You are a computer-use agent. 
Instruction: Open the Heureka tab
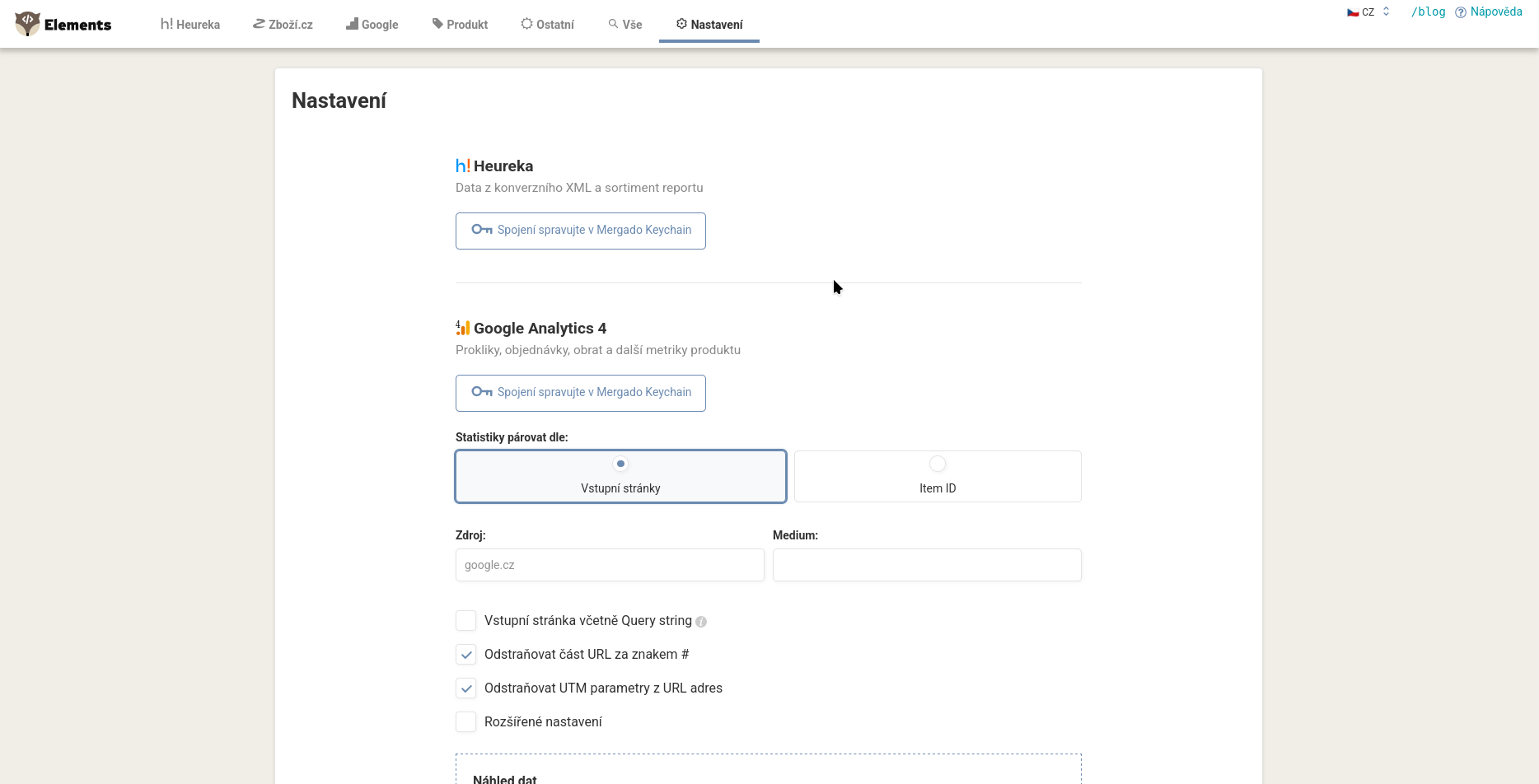pos(190,25)
